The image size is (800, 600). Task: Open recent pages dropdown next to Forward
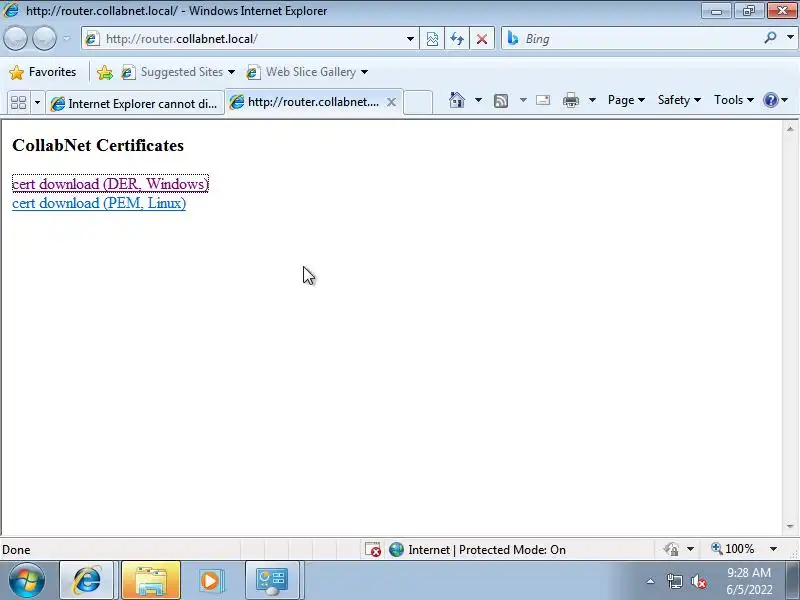pyautogui.click(x=66, y=38)
